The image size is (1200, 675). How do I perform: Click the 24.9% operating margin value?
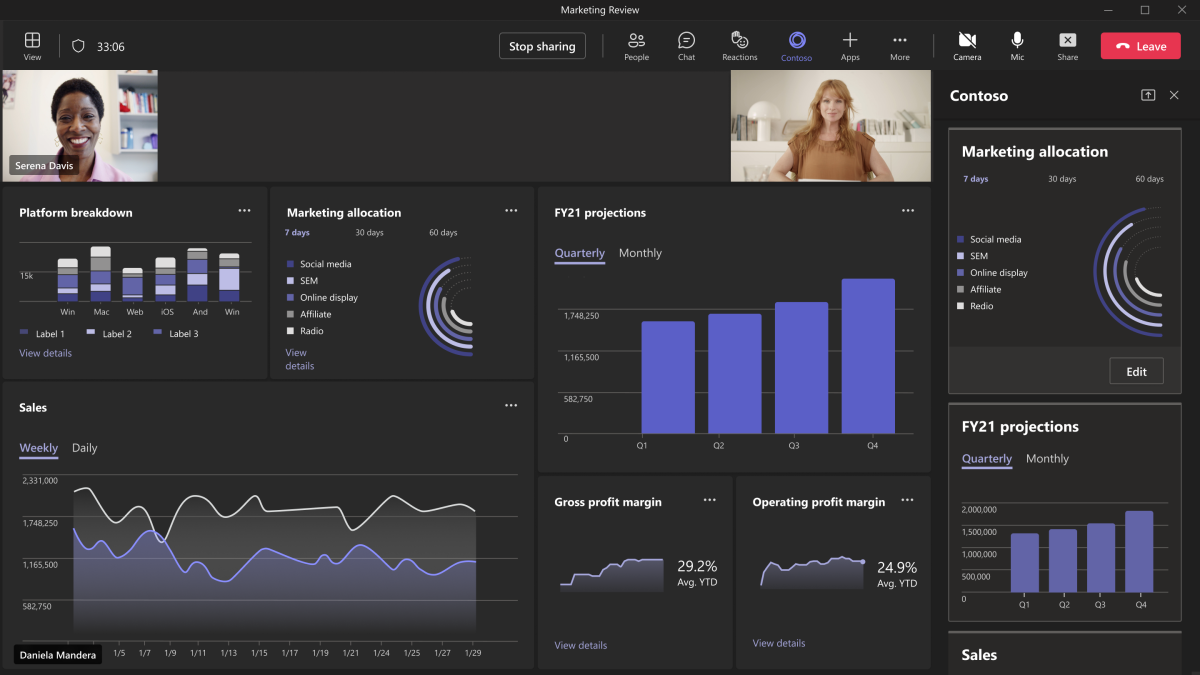pos(897,568)
